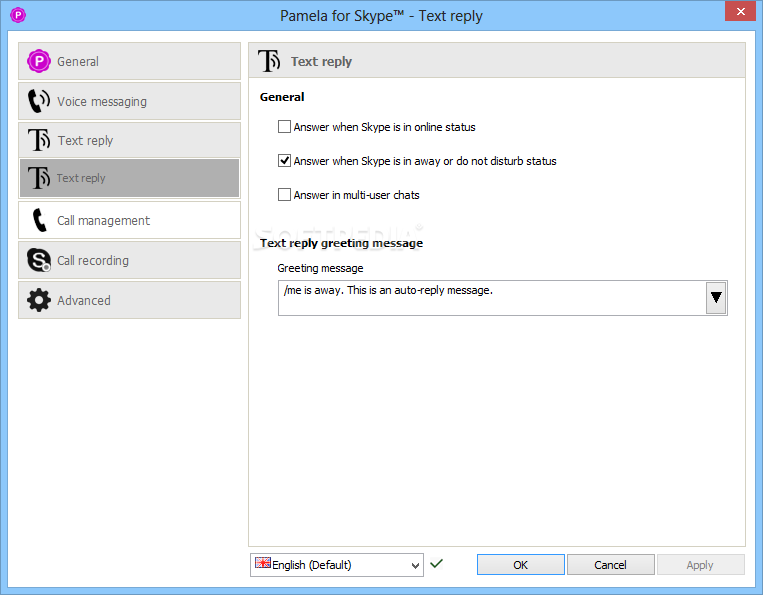Click the Advanced gear icon
The height and width of the screenshot is (595, 763).
39,300
